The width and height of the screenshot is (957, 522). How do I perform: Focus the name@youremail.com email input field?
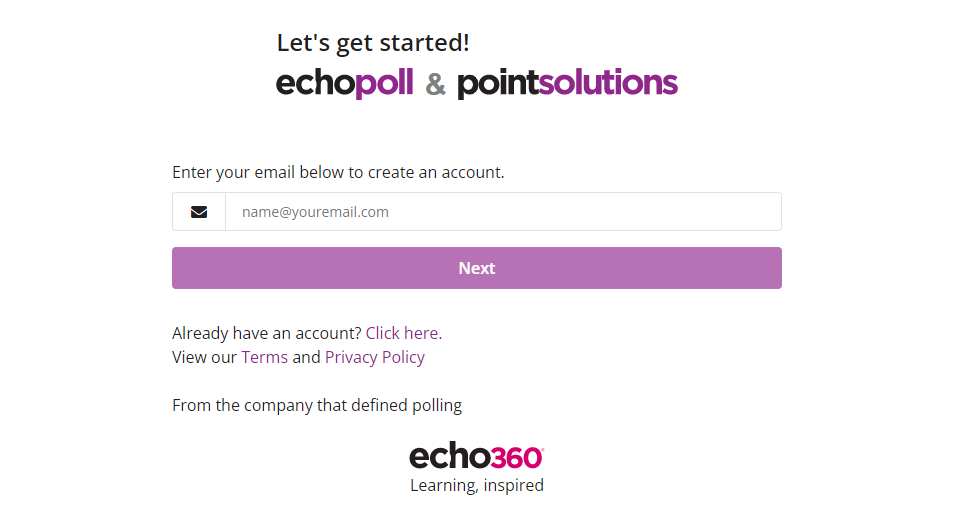click(503, 212)
